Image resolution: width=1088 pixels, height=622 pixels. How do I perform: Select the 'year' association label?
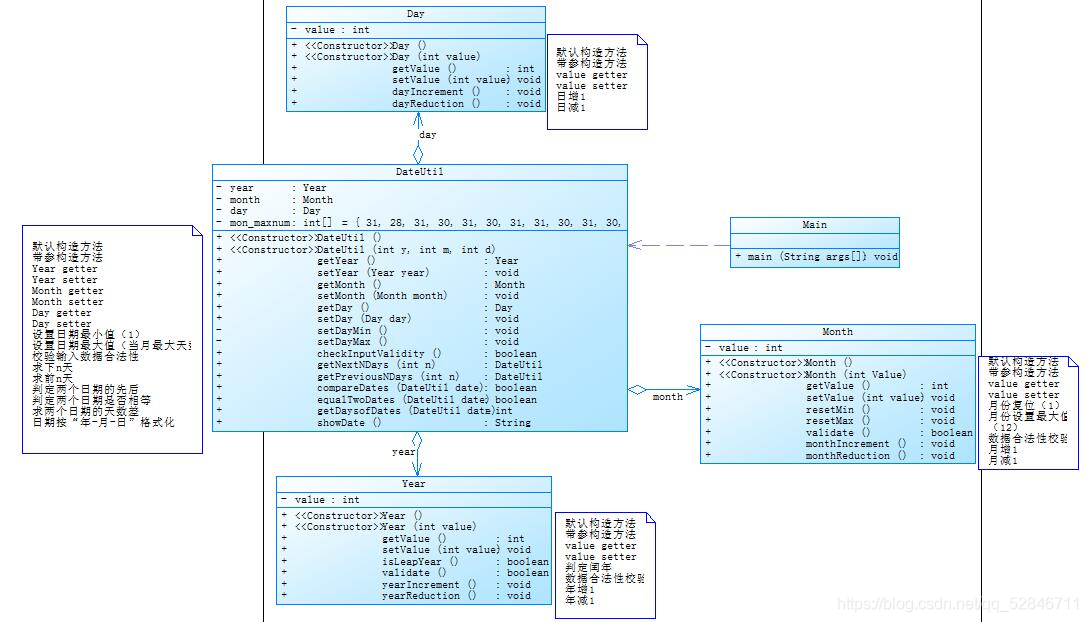pos(403,452)
